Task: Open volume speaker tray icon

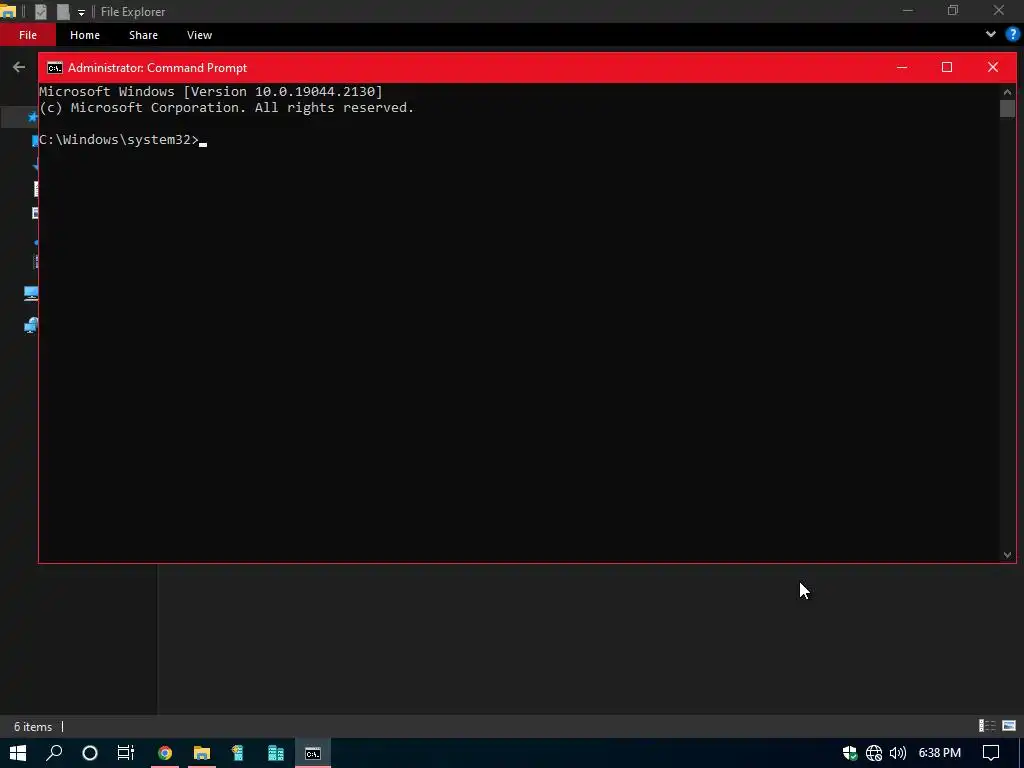Action: [898, 753]
